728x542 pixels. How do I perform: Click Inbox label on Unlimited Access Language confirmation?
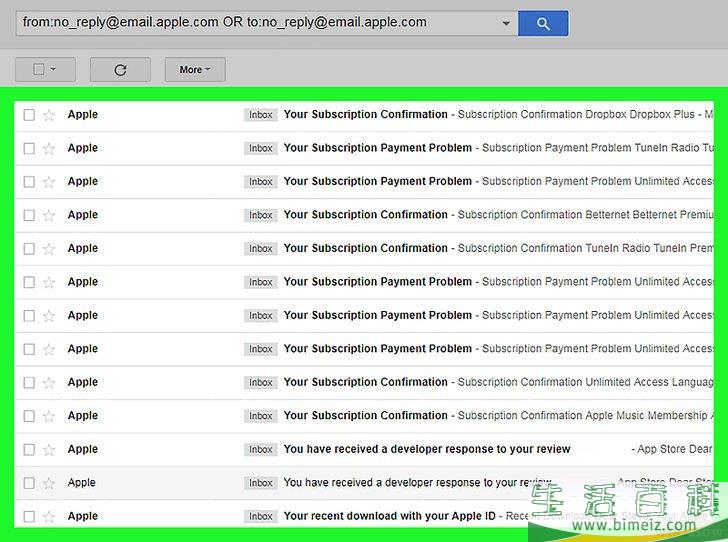(x=260, y=382)
